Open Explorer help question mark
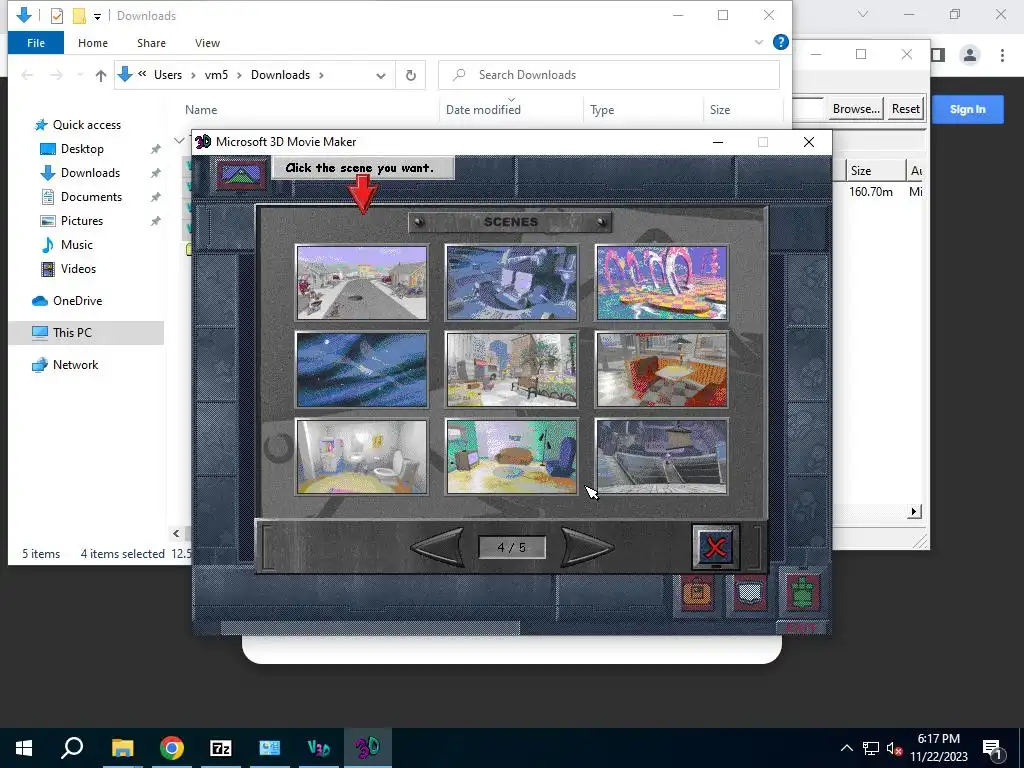Screen dimensions: 1024x768 pos(780,42)
